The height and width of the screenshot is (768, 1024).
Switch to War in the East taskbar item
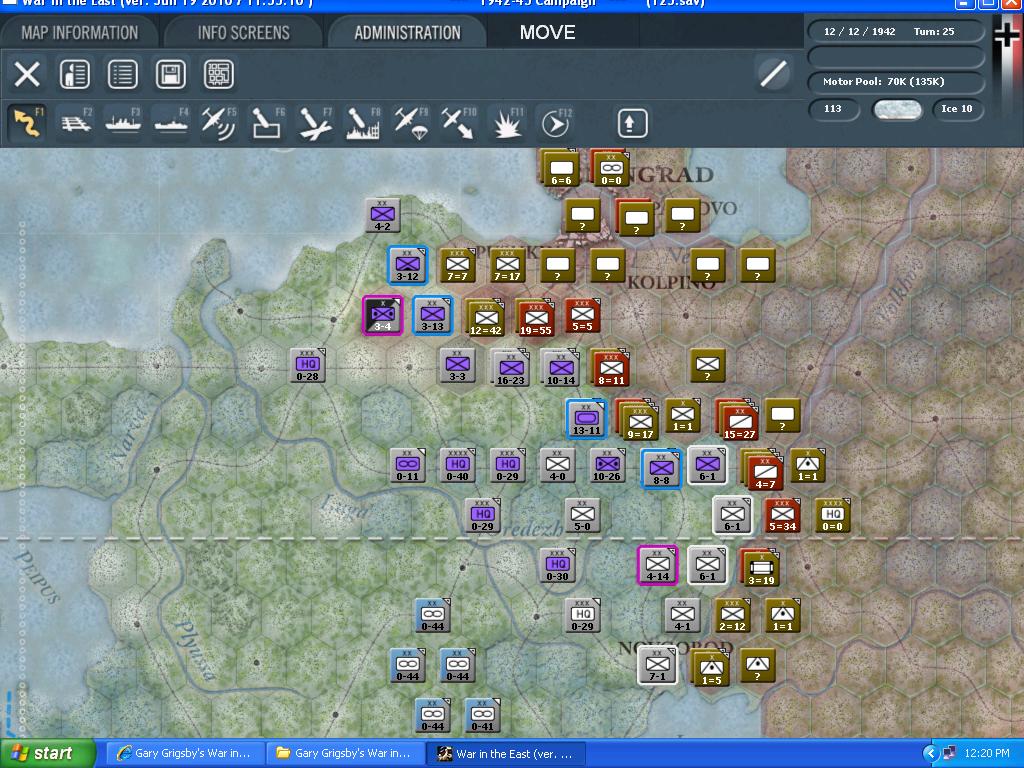[x=505, y=754]
